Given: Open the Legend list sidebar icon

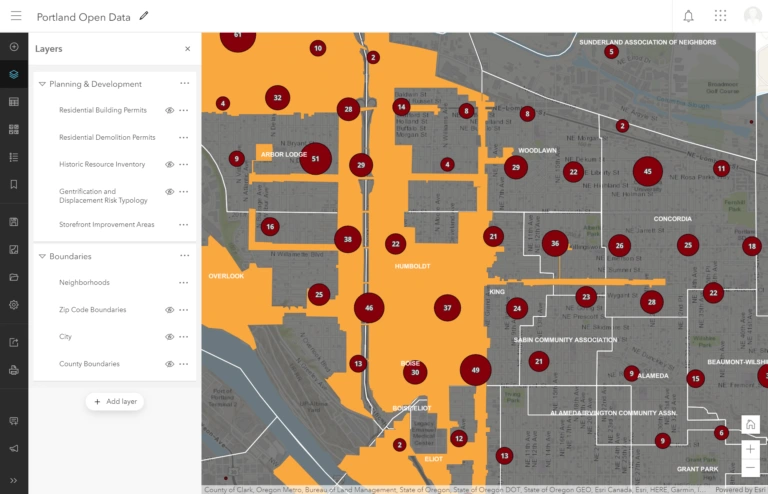Looking at the screenshot, I should (x=14, y=157).
